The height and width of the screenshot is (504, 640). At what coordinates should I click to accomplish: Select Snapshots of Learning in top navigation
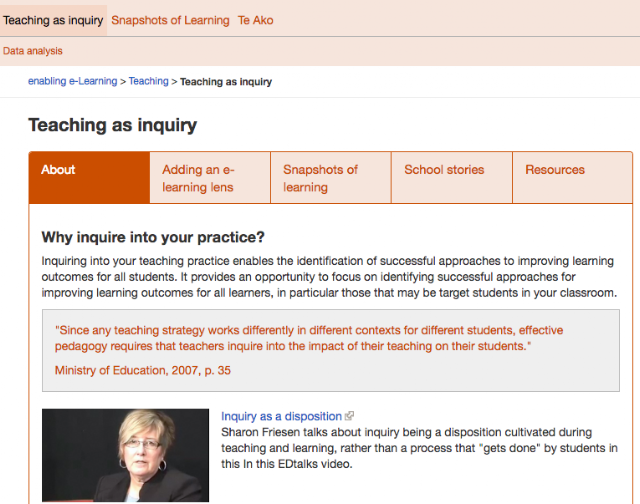(x=170, y=20)
